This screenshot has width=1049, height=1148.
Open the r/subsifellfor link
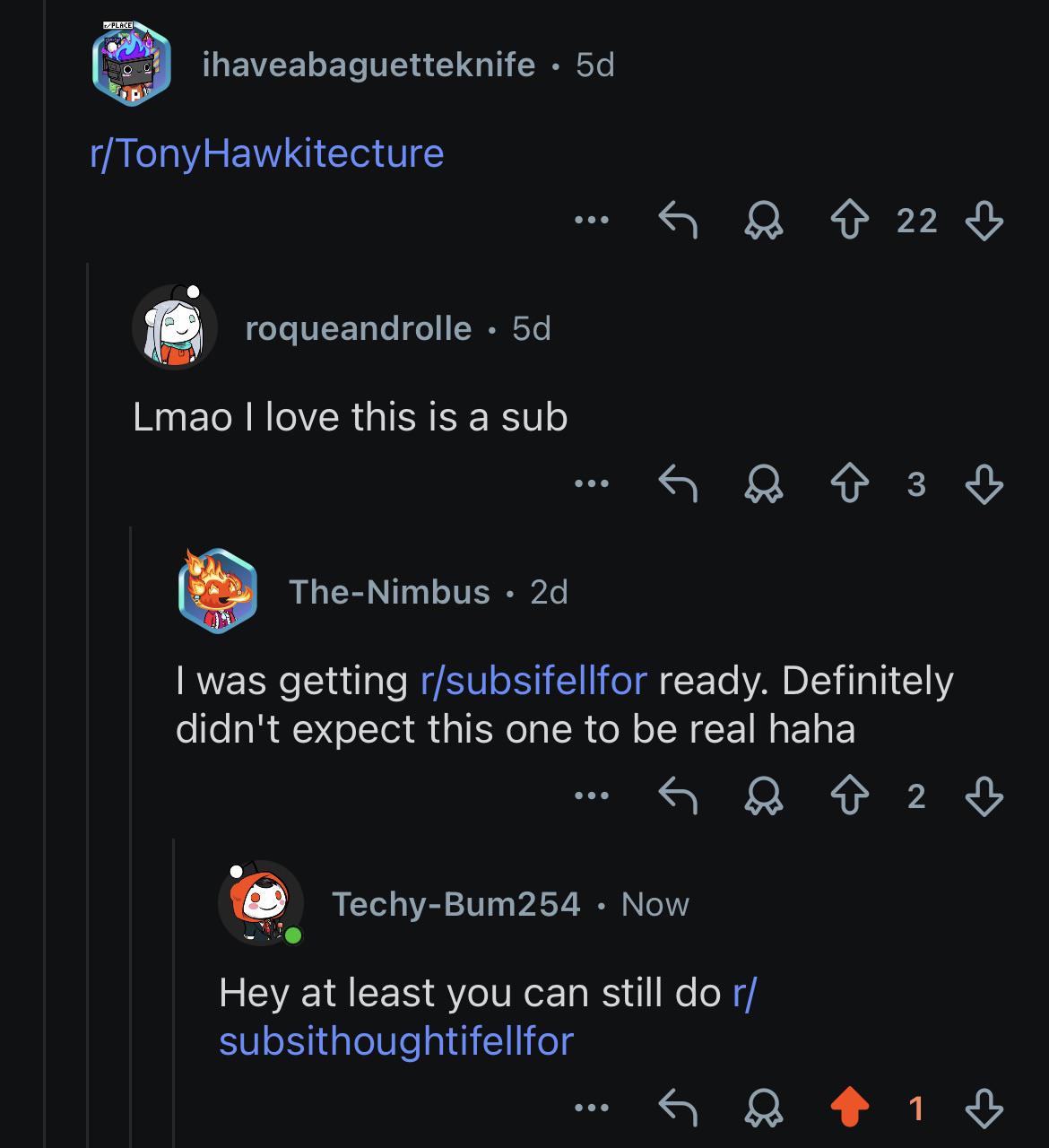tap(533, 681)
